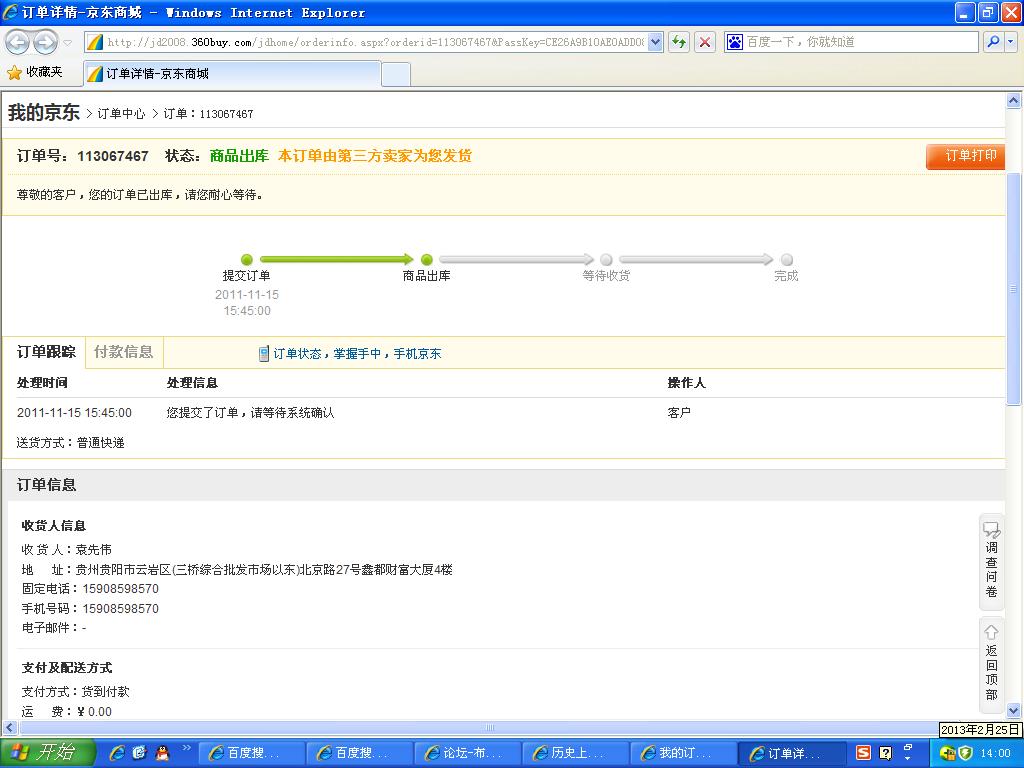Switch to the 我的订... taskbar window

pyautogui.click(x=683, y=754)
